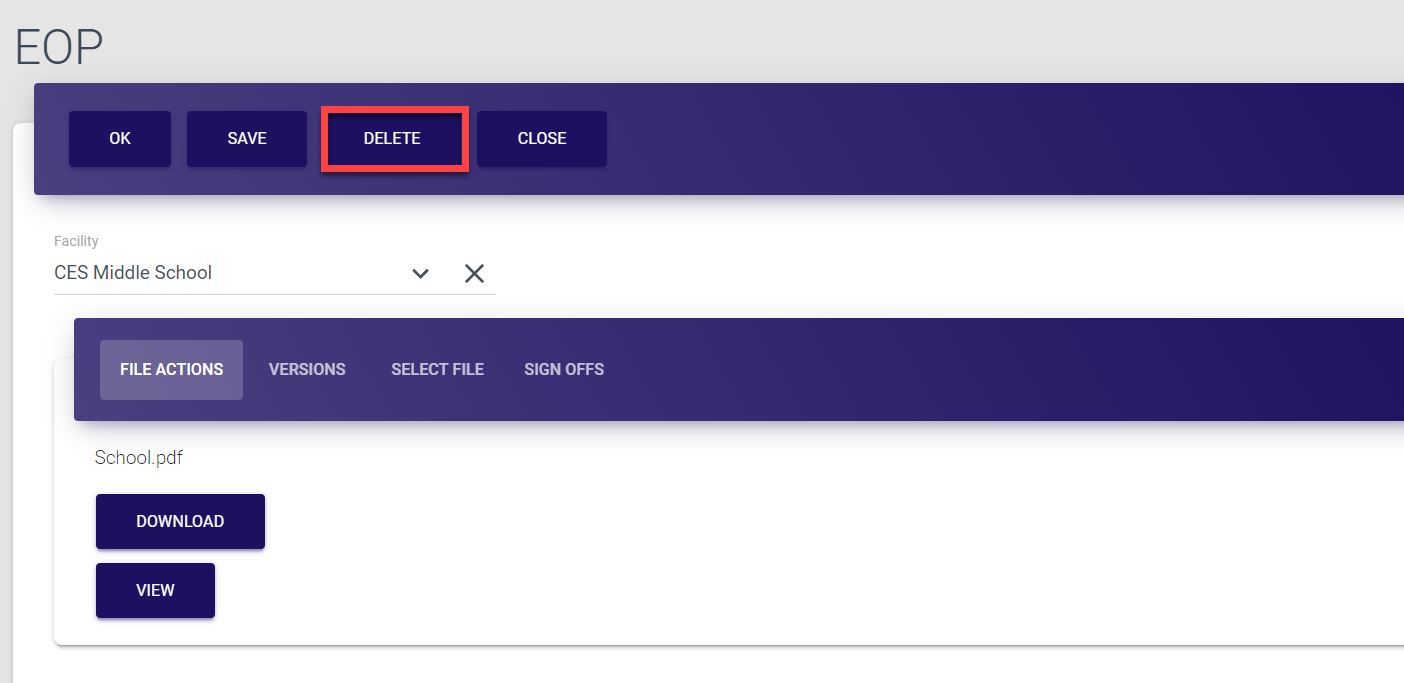Click empty space in the top action toolbar

(950, 139)
